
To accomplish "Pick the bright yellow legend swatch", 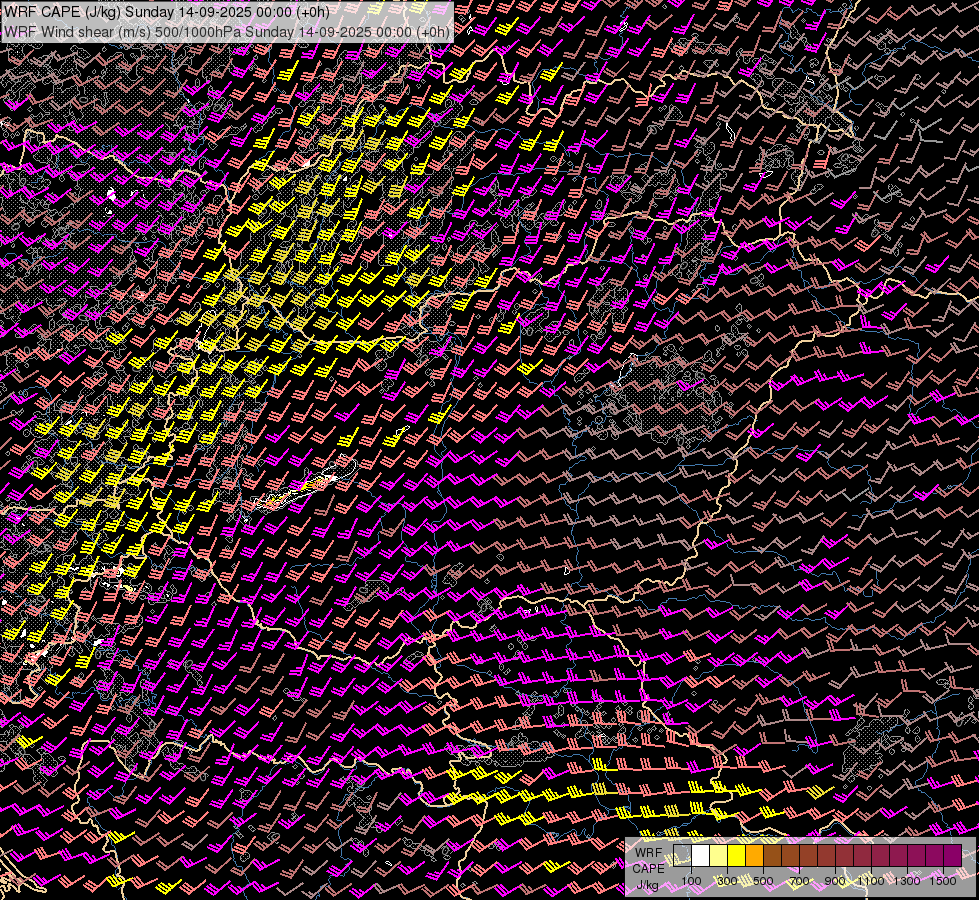I will 736,855.
